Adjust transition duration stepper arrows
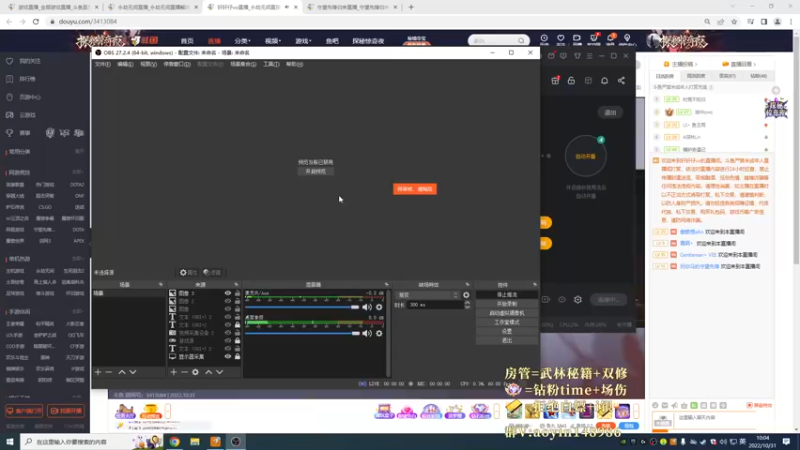 click(467, 305)
